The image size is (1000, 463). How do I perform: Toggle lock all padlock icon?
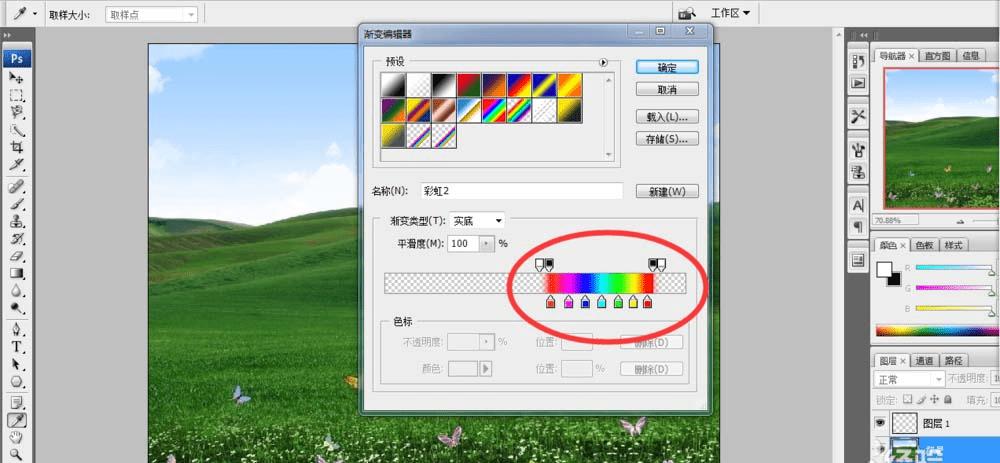click(947, 400)
